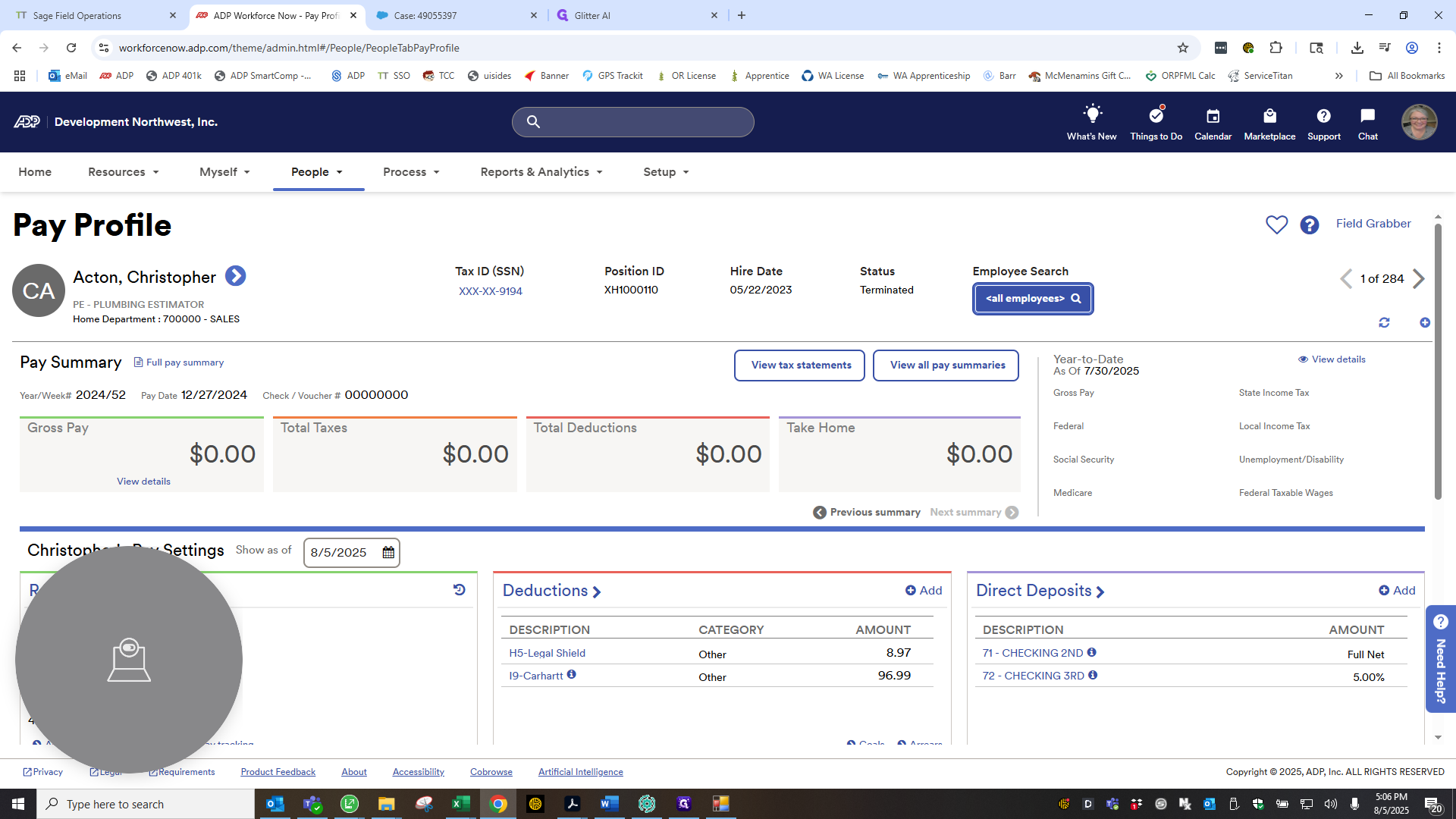Show info for I9-Carhartt deduction
This screenshot has width=1456, height=819.
572,674
